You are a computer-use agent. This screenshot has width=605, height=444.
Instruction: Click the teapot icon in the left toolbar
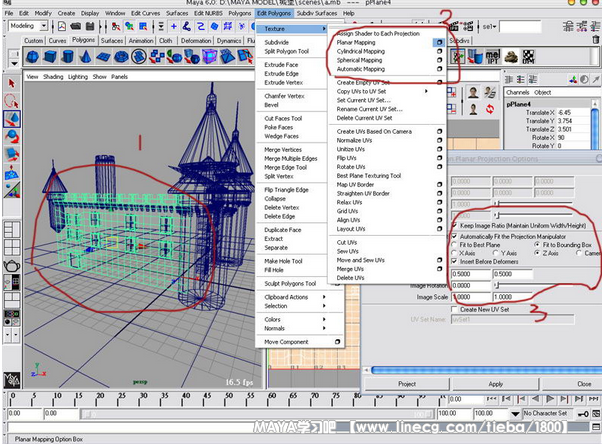(x=12, y=266)
